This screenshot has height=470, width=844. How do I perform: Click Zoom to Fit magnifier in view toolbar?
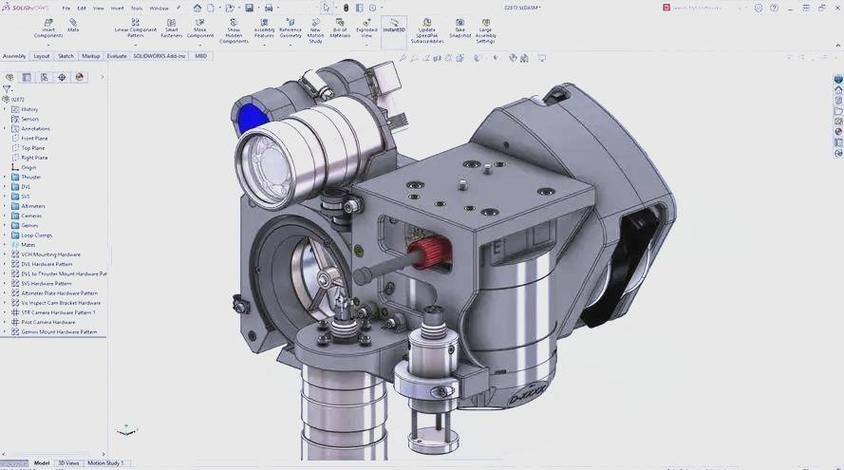point(403,58)
